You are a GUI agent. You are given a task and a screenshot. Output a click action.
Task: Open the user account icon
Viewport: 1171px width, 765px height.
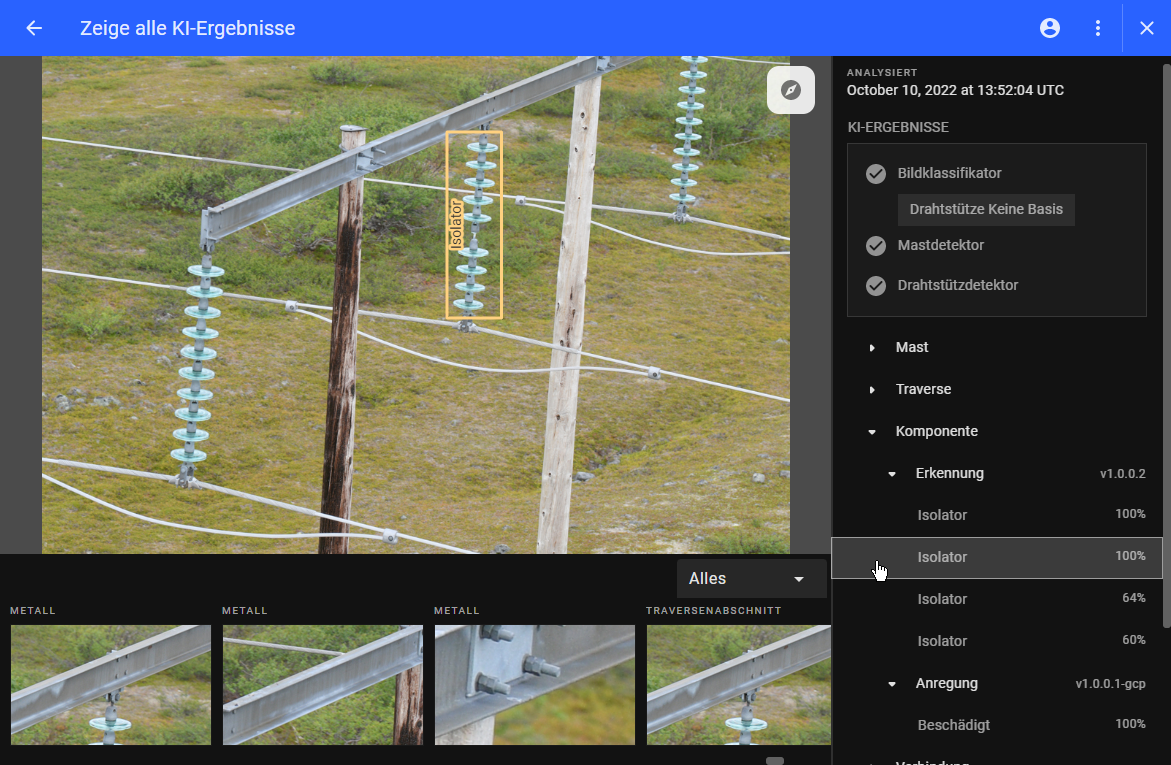click(1050, 28)
